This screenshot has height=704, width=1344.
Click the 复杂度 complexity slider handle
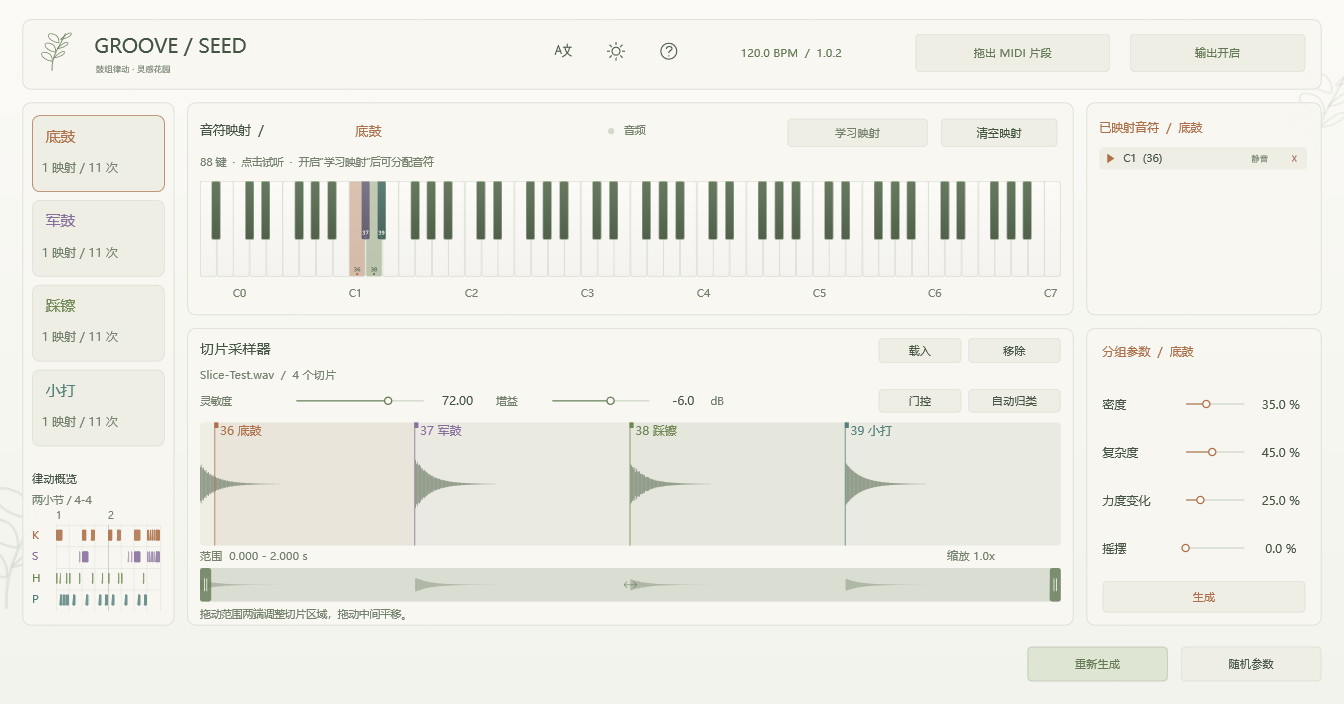1212,452
